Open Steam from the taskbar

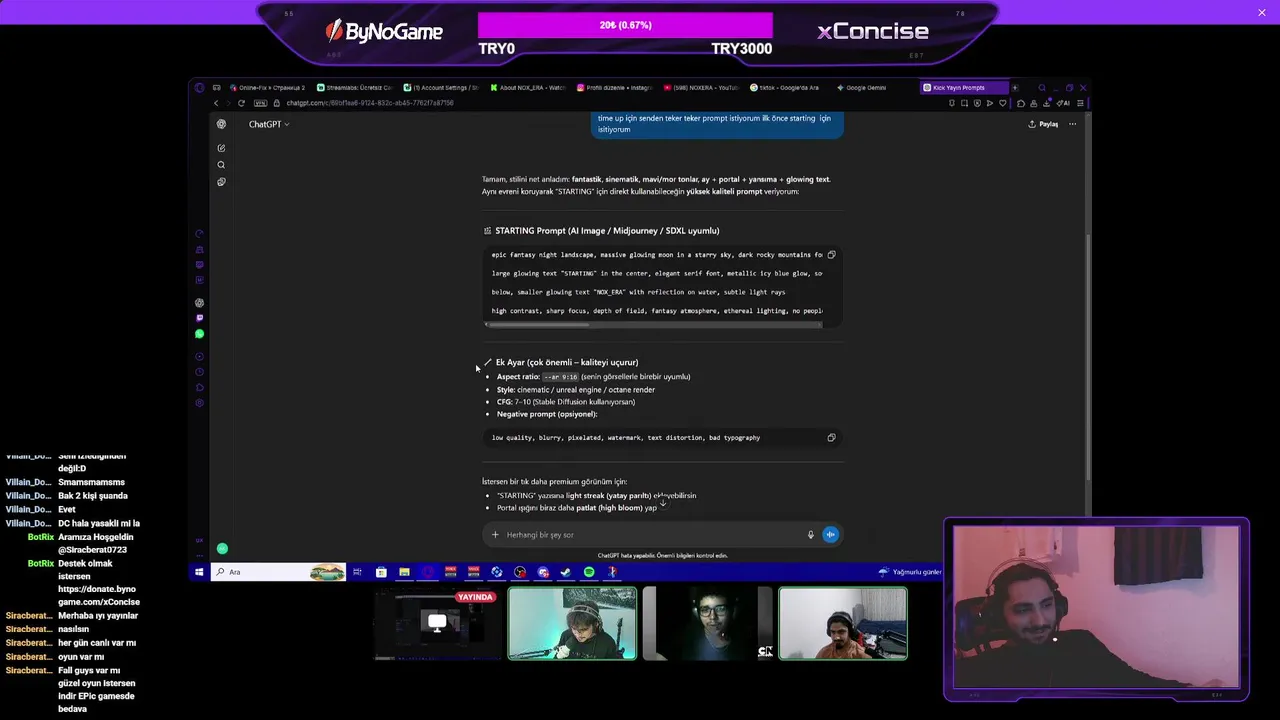pyautogui.click(x=566, y=572)
